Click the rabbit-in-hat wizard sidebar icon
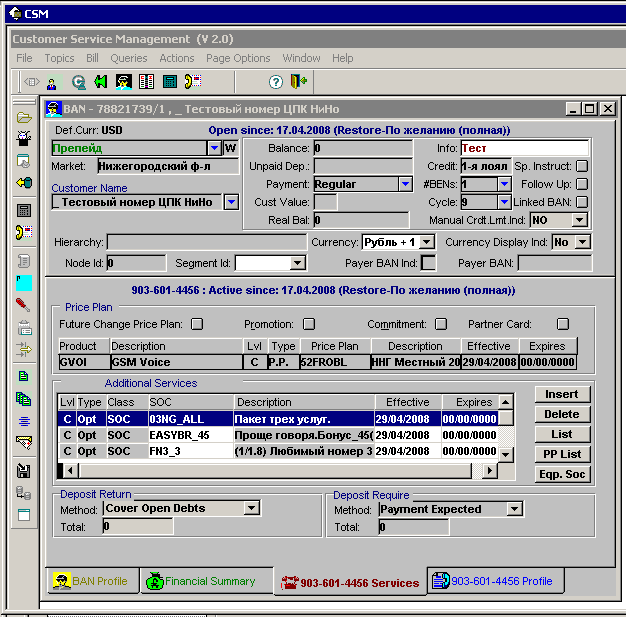 (x=24, y=138)
